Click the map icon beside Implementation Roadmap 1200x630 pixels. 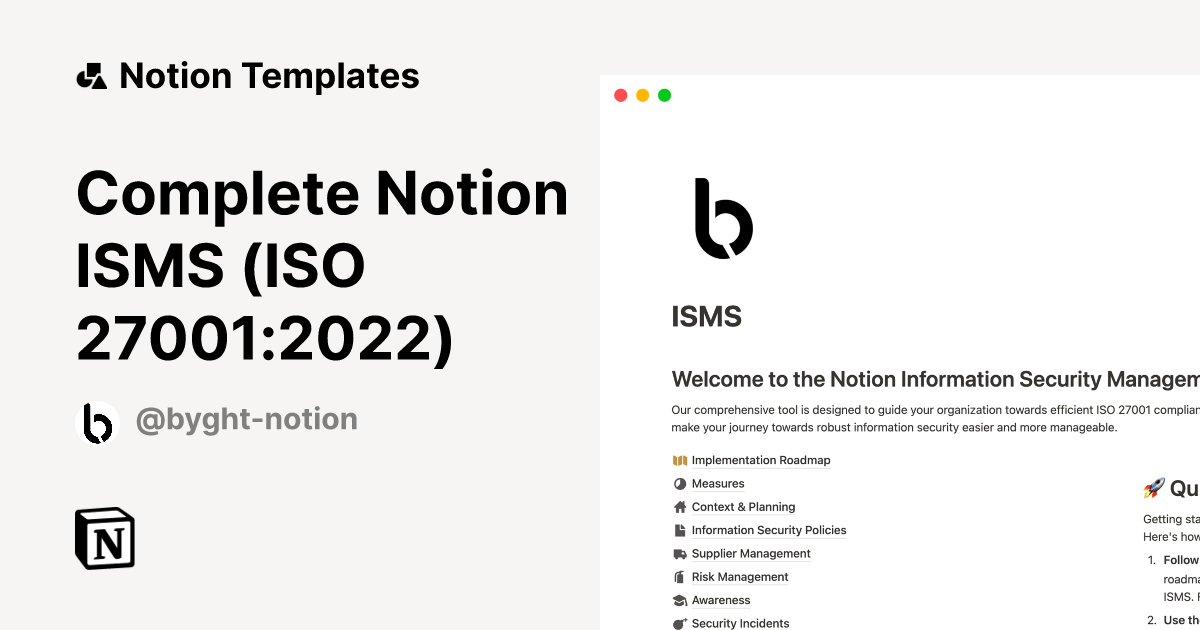click(x=678, y=460)
